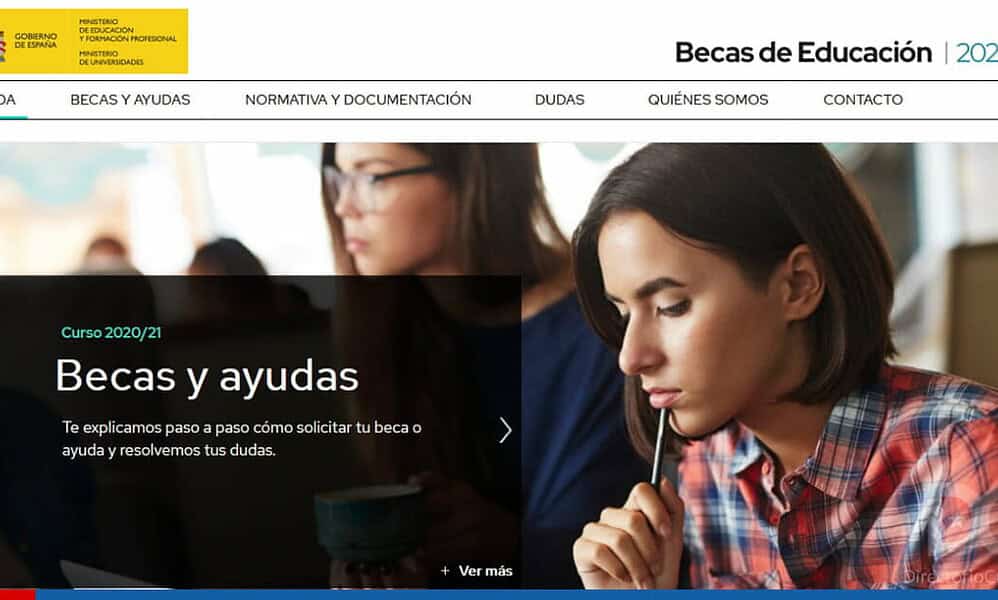Select the Dudas navigation item
The height and width of the screenshot is (600, 998).
[559, 100]
